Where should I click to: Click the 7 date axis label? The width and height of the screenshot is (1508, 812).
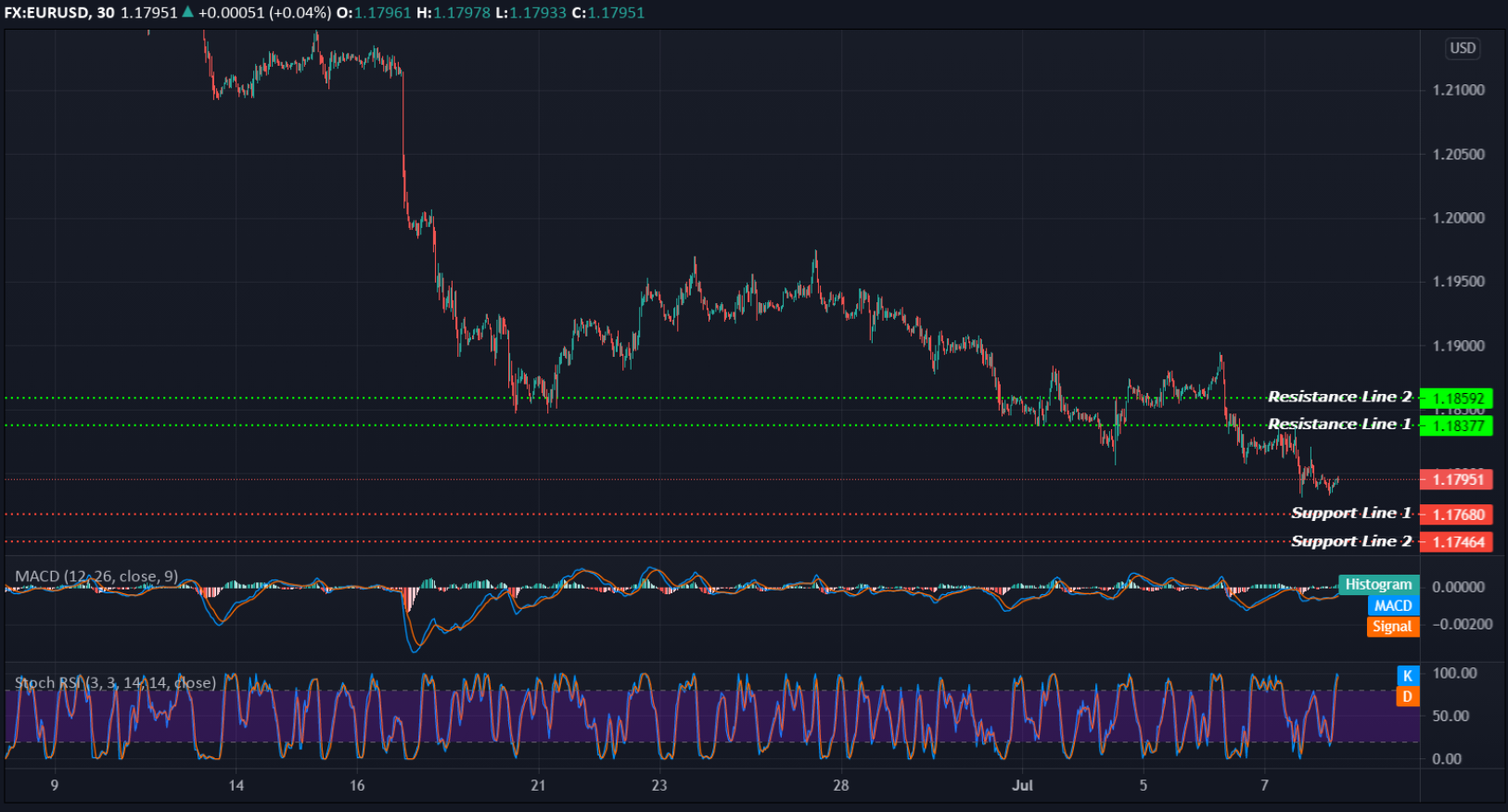coord(1264,786)
